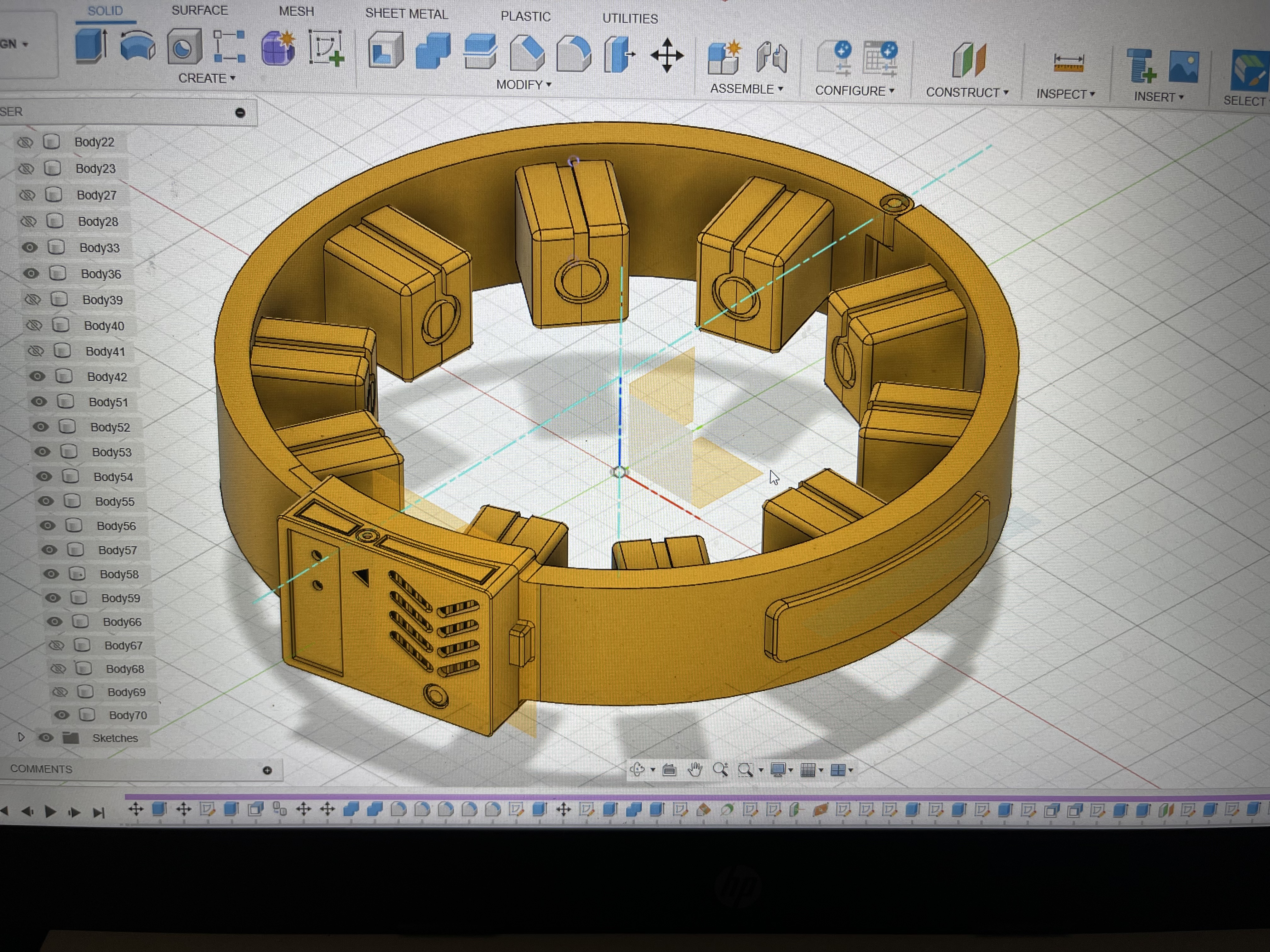The height and width of the screenshot is (952, 1270).
Task: Click the Zoom Window icon
Action: point(745,770)
